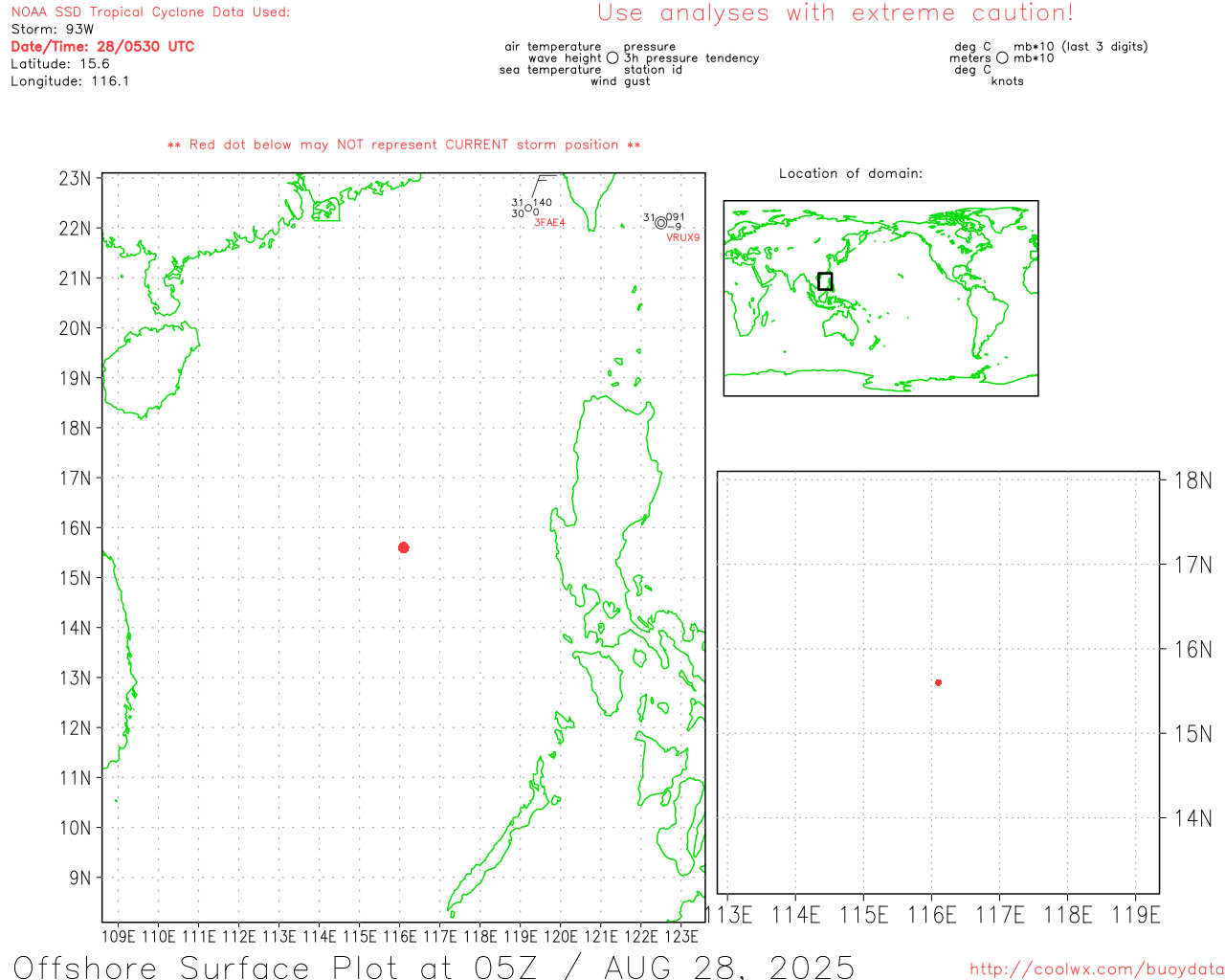Click the 'Longitude: 116.1' text
The image size is (1225, 980).
point(70,81)
